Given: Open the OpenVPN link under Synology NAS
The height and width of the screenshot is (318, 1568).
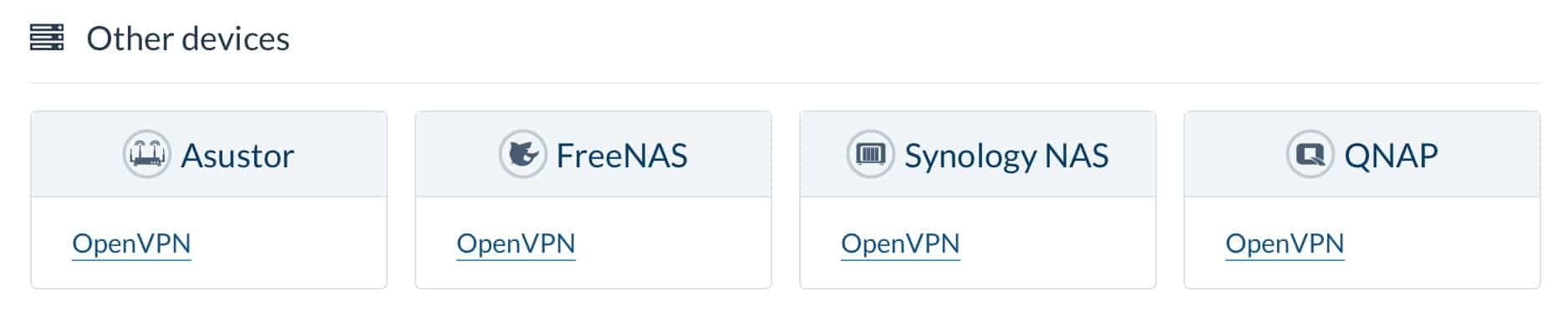Looking at the screenshot, I should tap(900, 244).
